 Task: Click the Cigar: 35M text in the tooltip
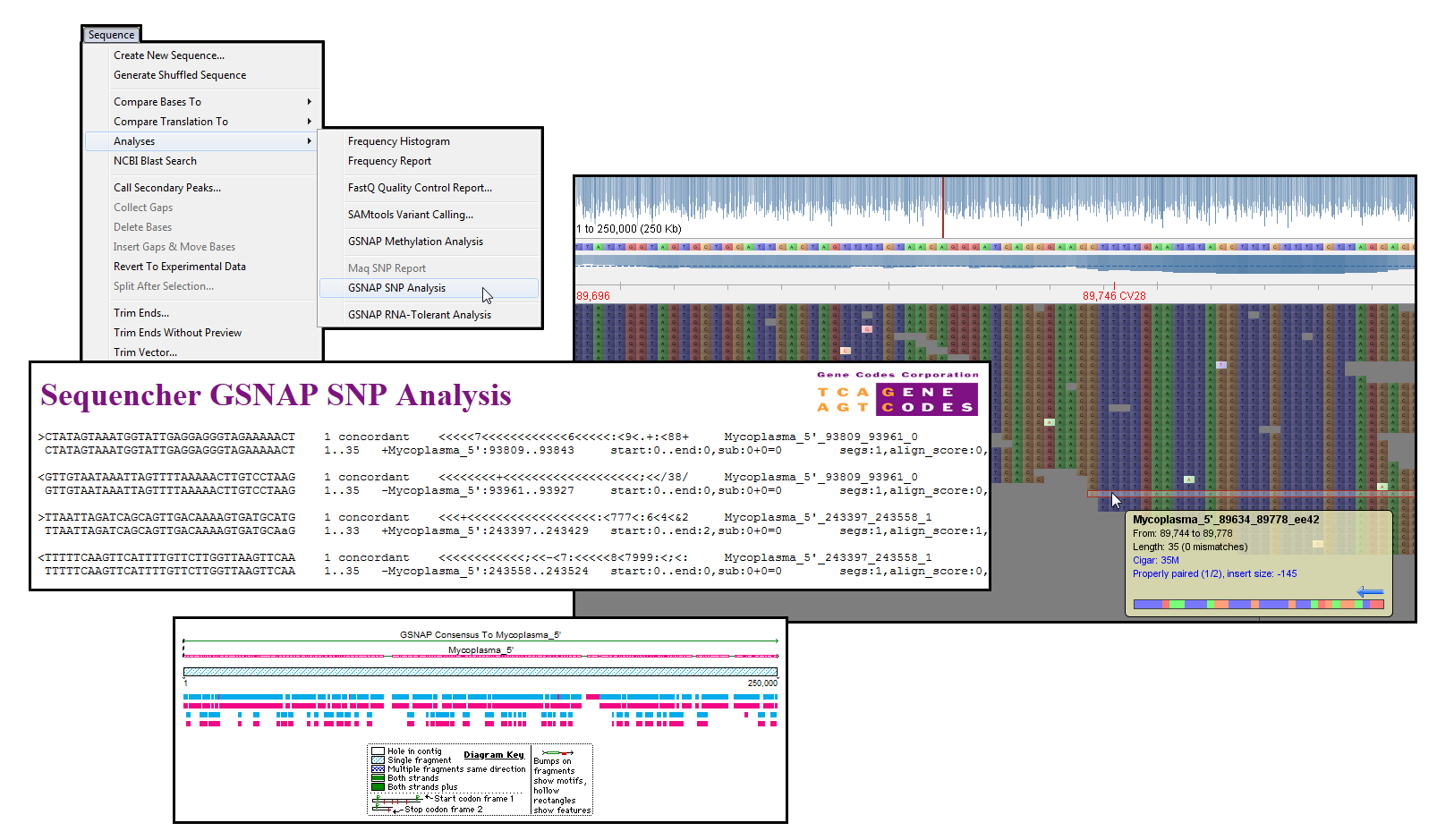(x=1155, y=560)
